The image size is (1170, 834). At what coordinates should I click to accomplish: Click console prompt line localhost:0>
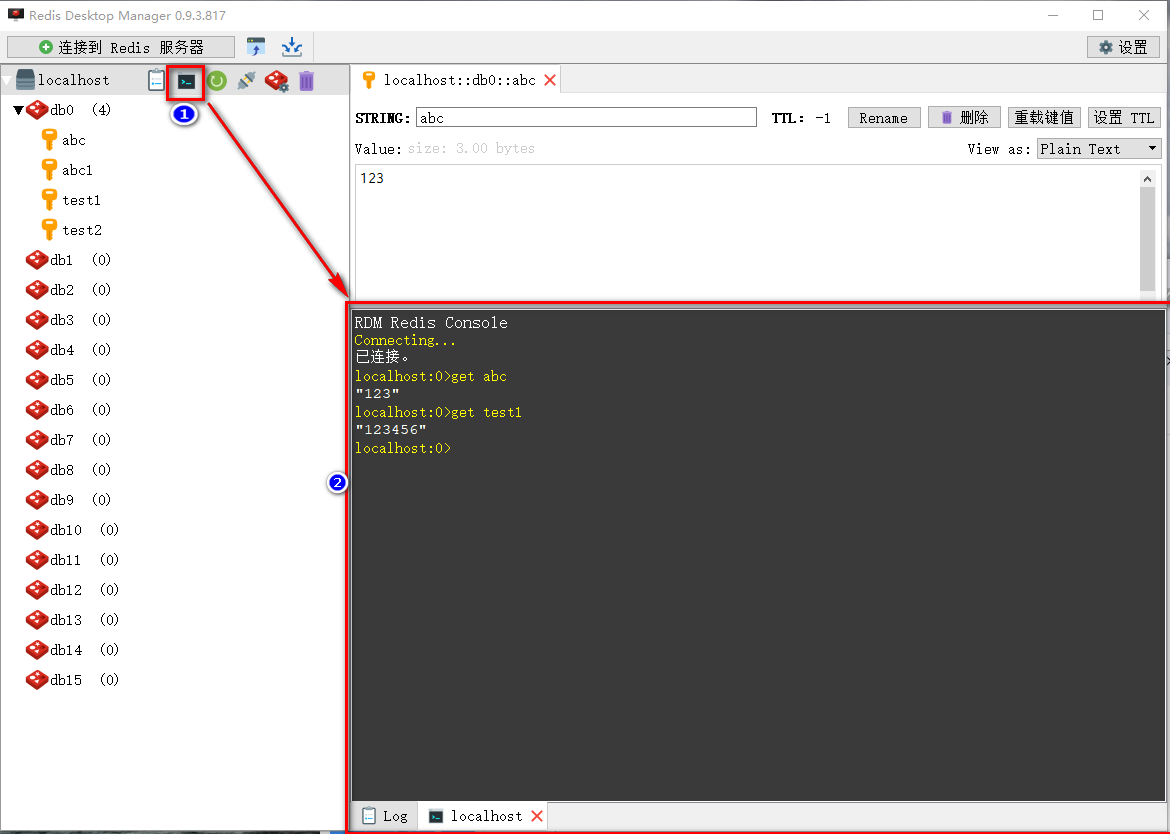tap(403, 448)
